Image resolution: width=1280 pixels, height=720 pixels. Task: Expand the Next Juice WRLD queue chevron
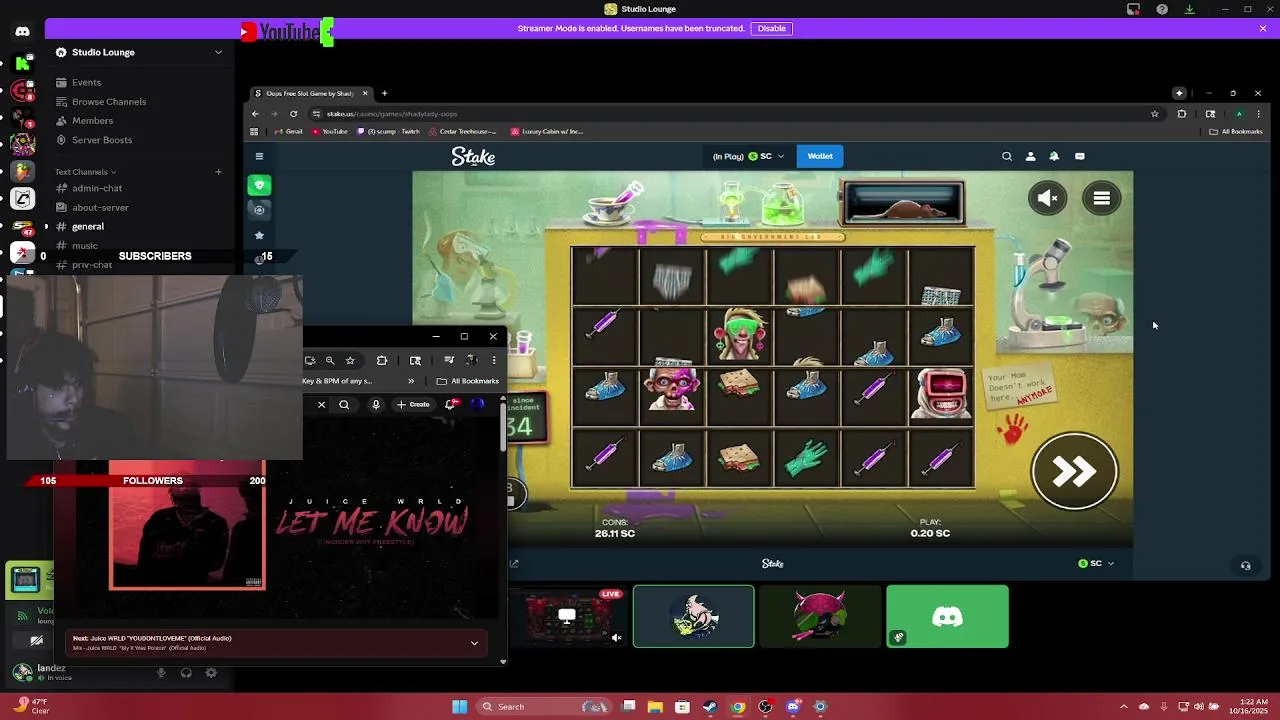point(474,642)
